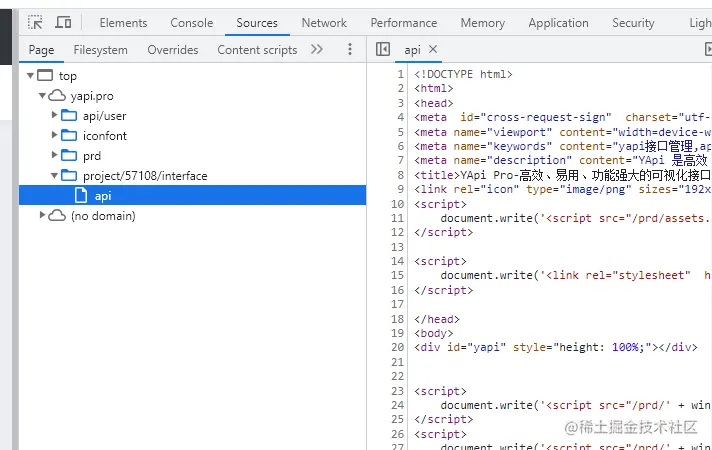Open the Overrides navigator tab
This screenshot has height=450, width=712.
[173, 49]
